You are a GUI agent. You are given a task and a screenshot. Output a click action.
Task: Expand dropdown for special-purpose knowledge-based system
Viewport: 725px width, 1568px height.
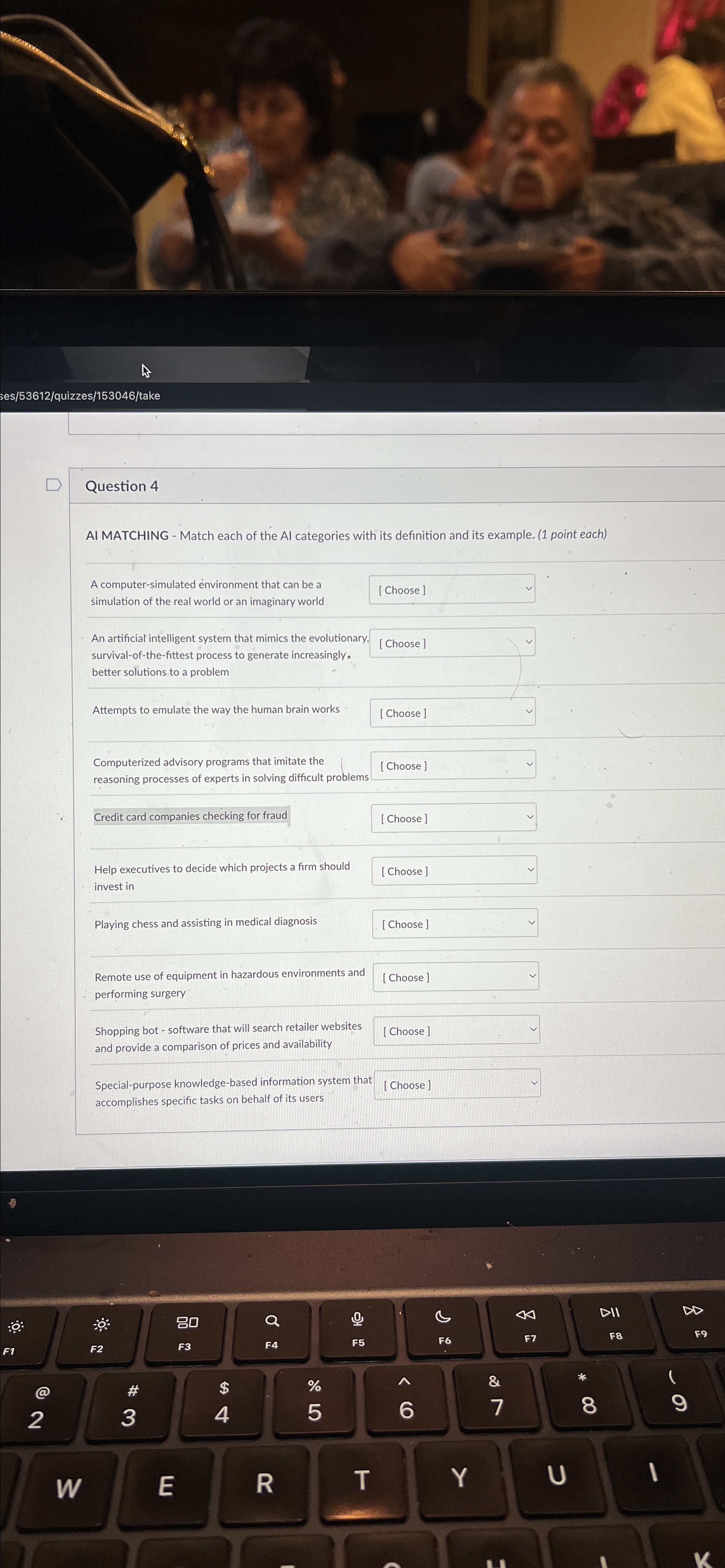(457, 1084)
